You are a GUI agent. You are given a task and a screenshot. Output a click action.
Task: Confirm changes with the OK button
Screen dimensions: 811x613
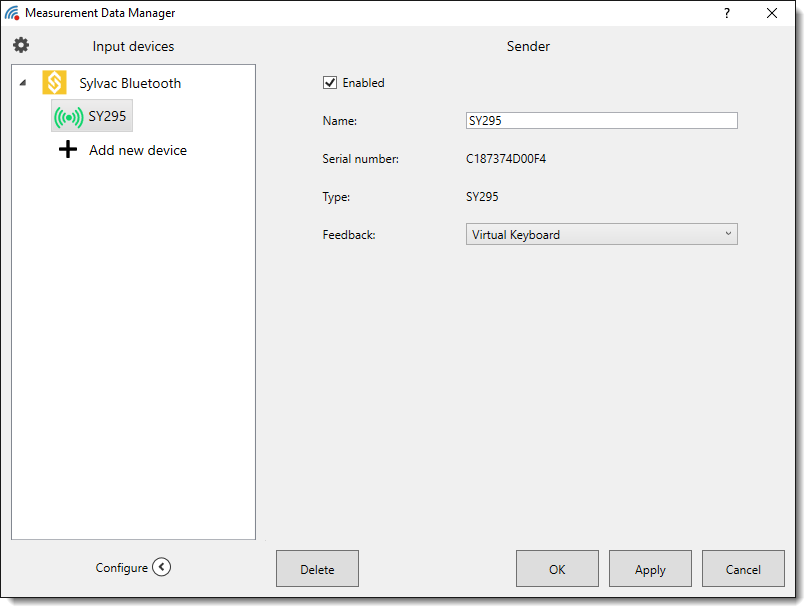(557, 569)
